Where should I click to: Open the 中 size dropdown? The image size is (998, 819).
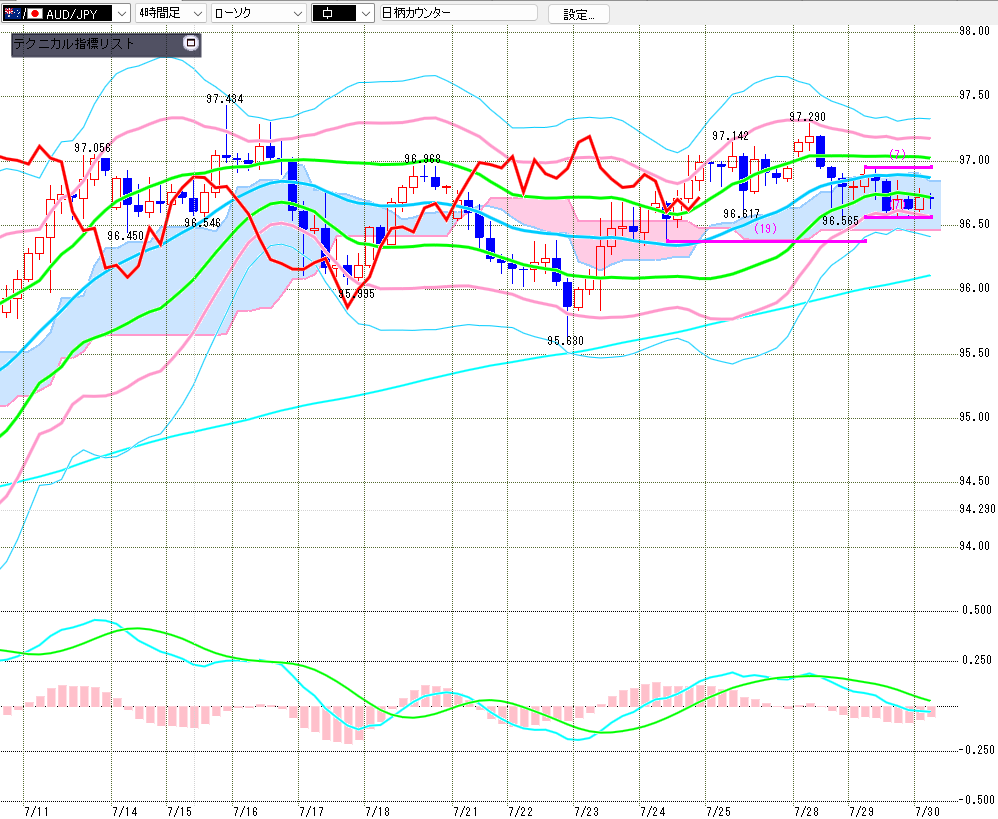pyautogui.click(x=342, y=13)
